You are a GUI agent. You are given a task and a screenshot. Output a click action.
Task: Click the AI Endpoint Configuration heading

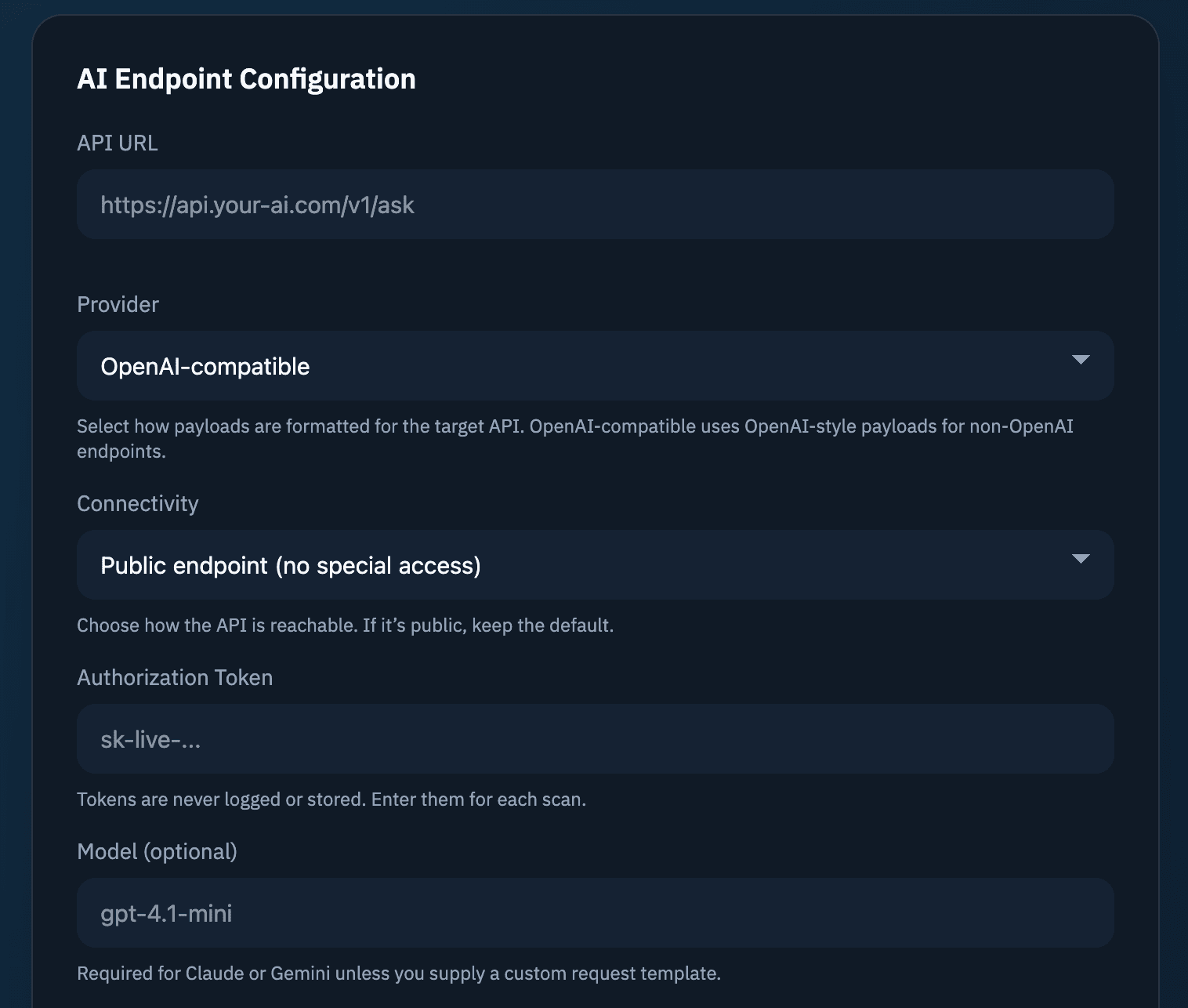[x=246, y=78]
